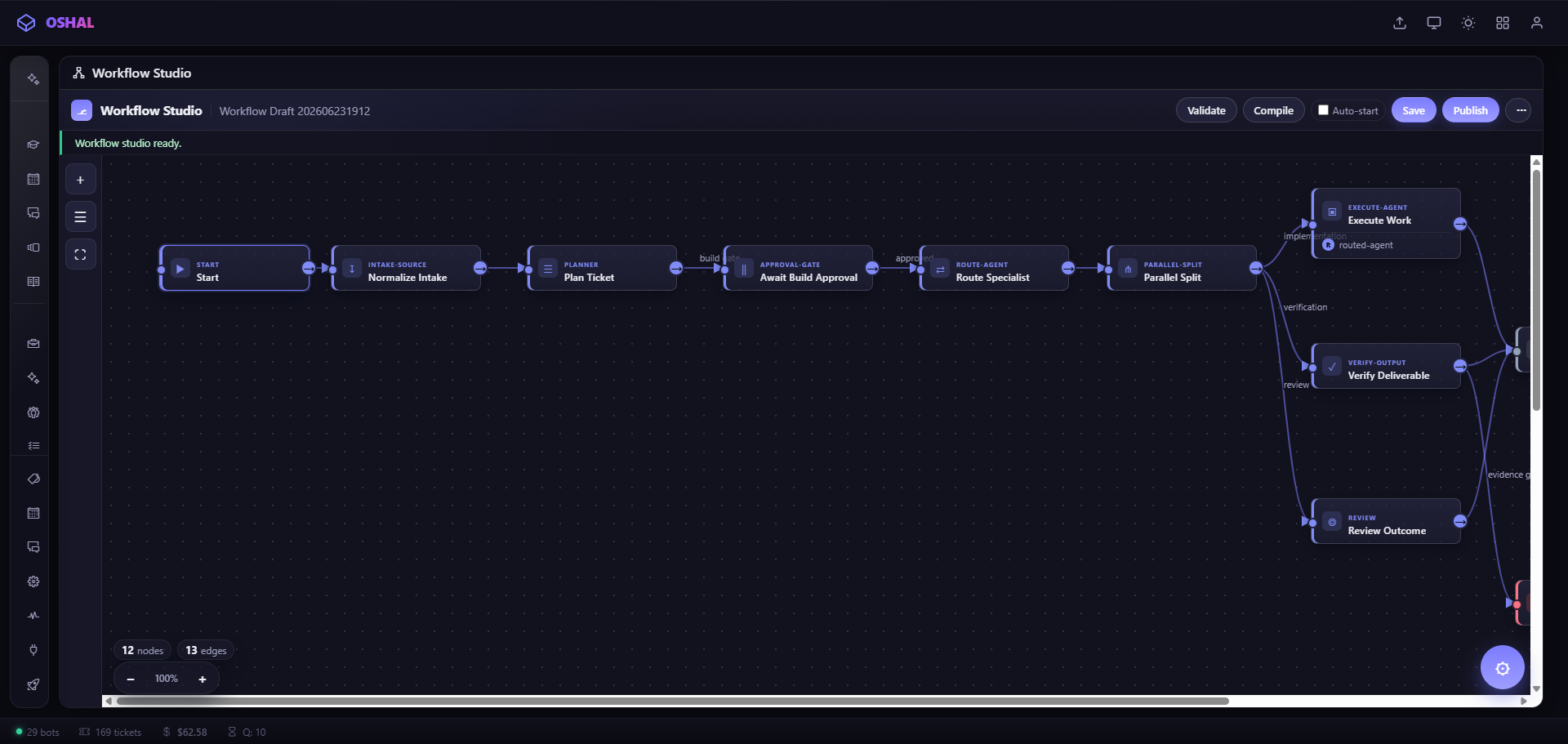Click the lower sparkles sidebar icon
Viewport: 1568px width, 744px height.
pos(33,378)
